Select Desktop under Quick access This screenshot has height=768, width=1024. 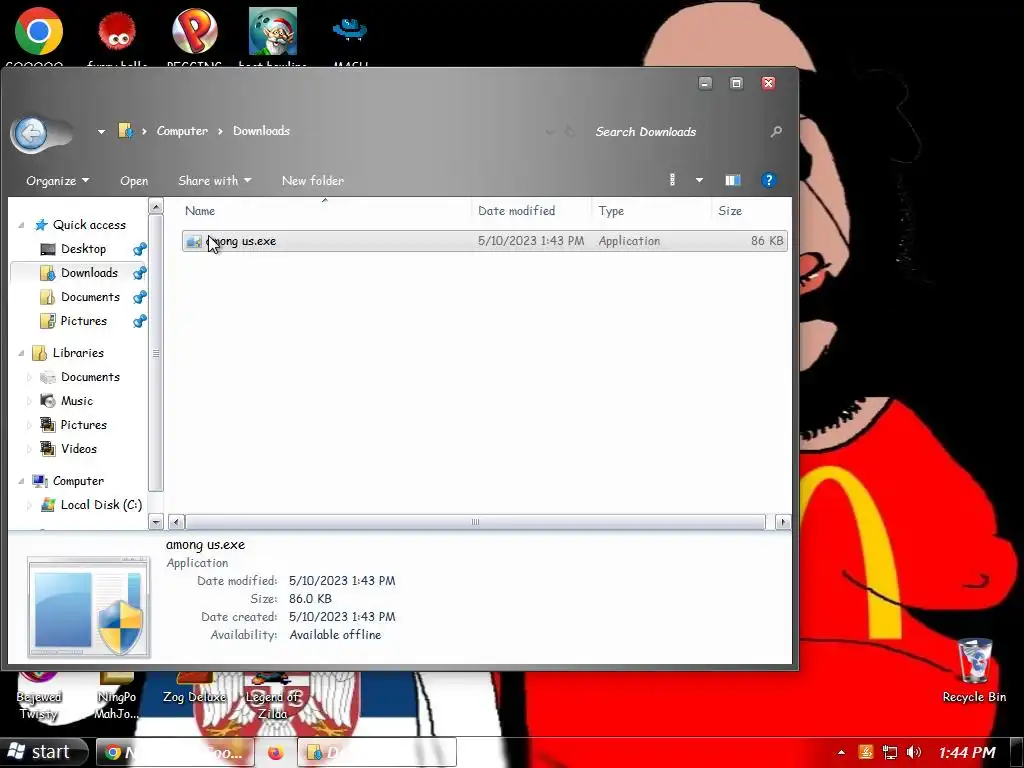click(83, 249)
